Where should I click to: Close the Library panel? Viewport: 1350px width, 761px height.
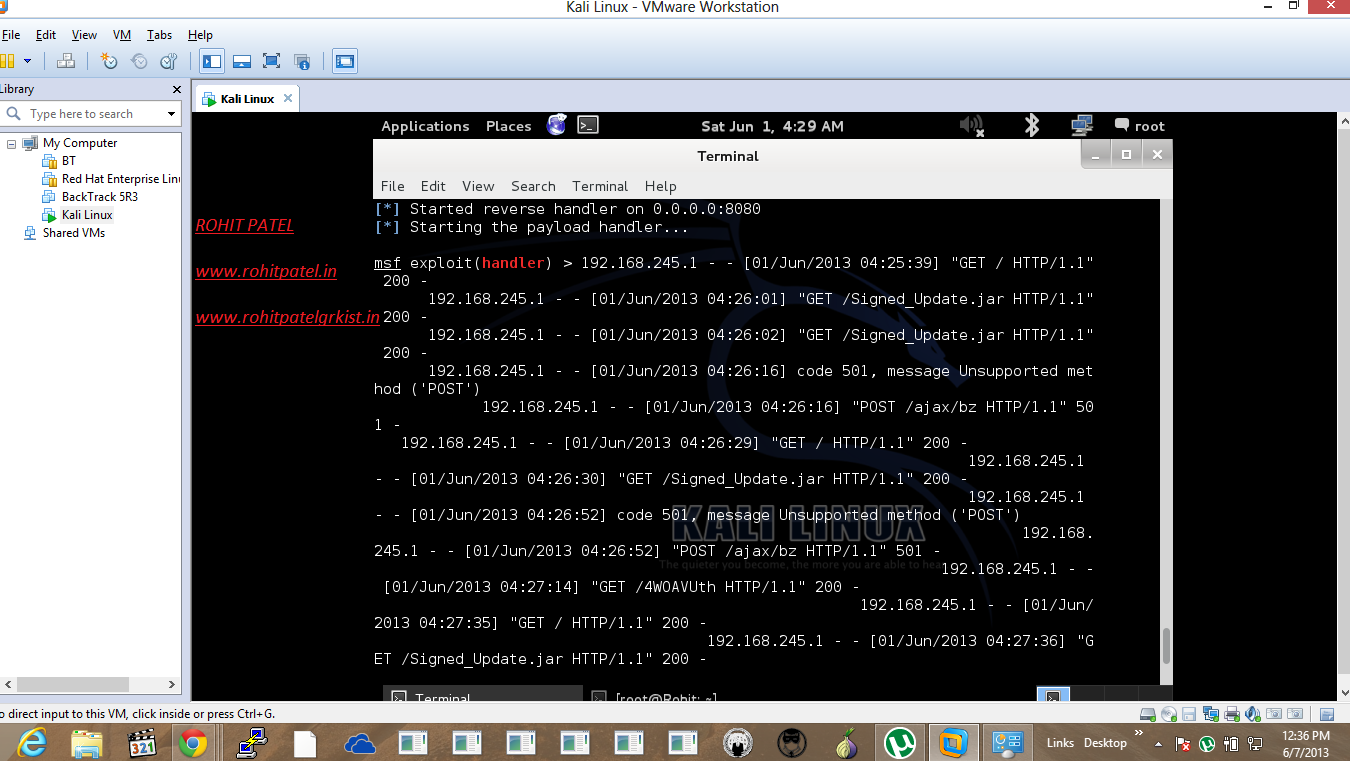(177, 89)
